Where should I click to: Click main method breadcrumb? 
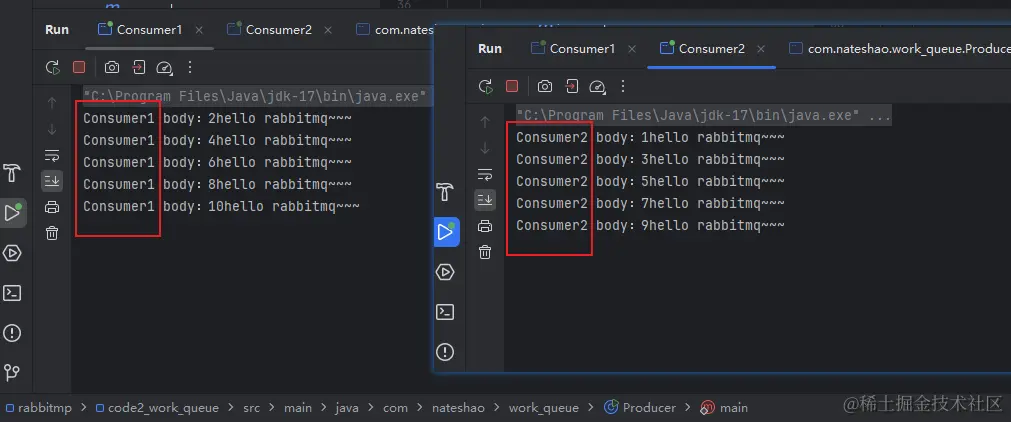725,408
